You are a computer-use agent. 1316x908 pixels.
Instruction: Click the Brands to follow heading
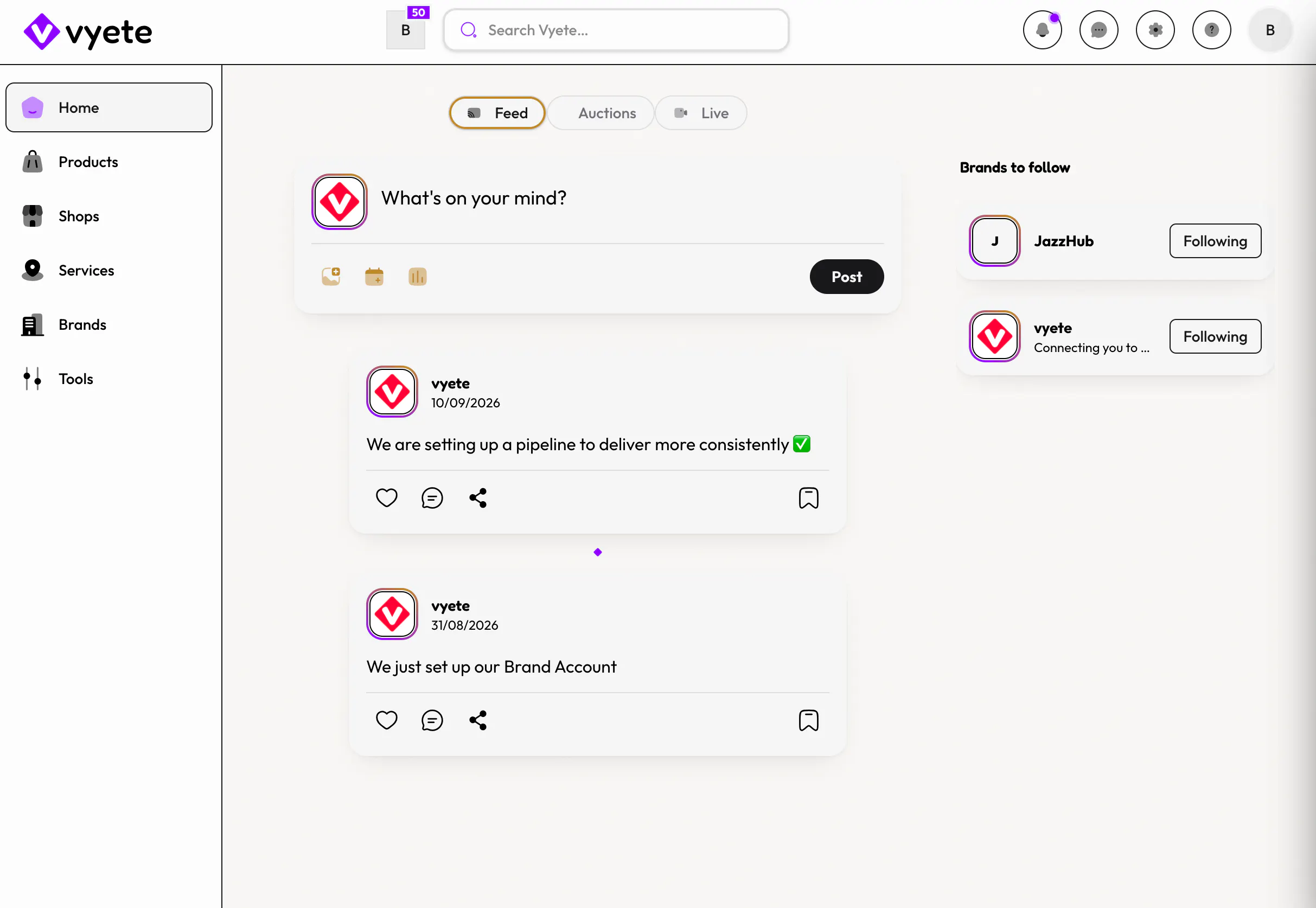point(1015,168)
